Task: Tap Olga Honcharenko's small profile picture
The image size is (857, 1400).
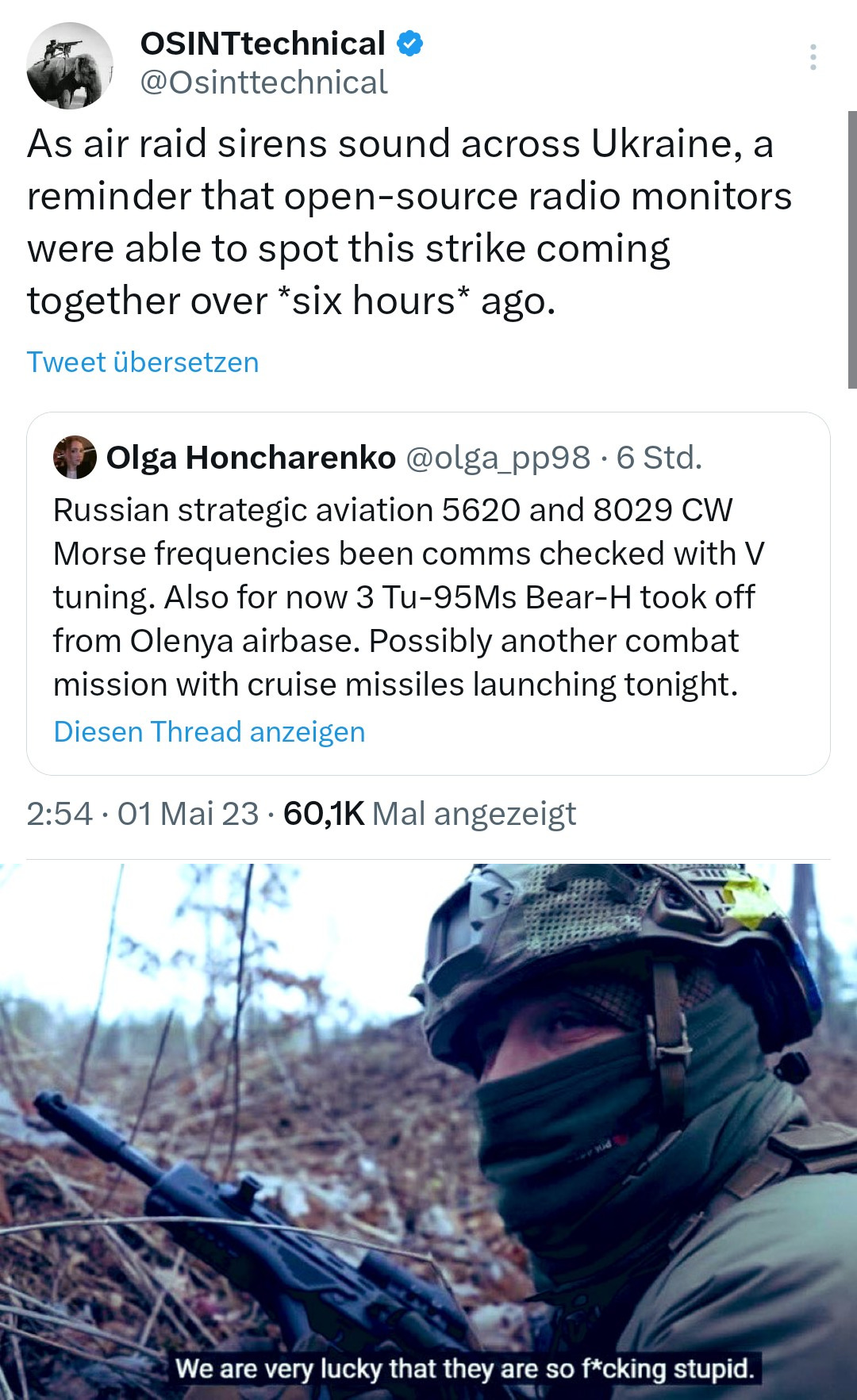Action: (x=75, y=458)
